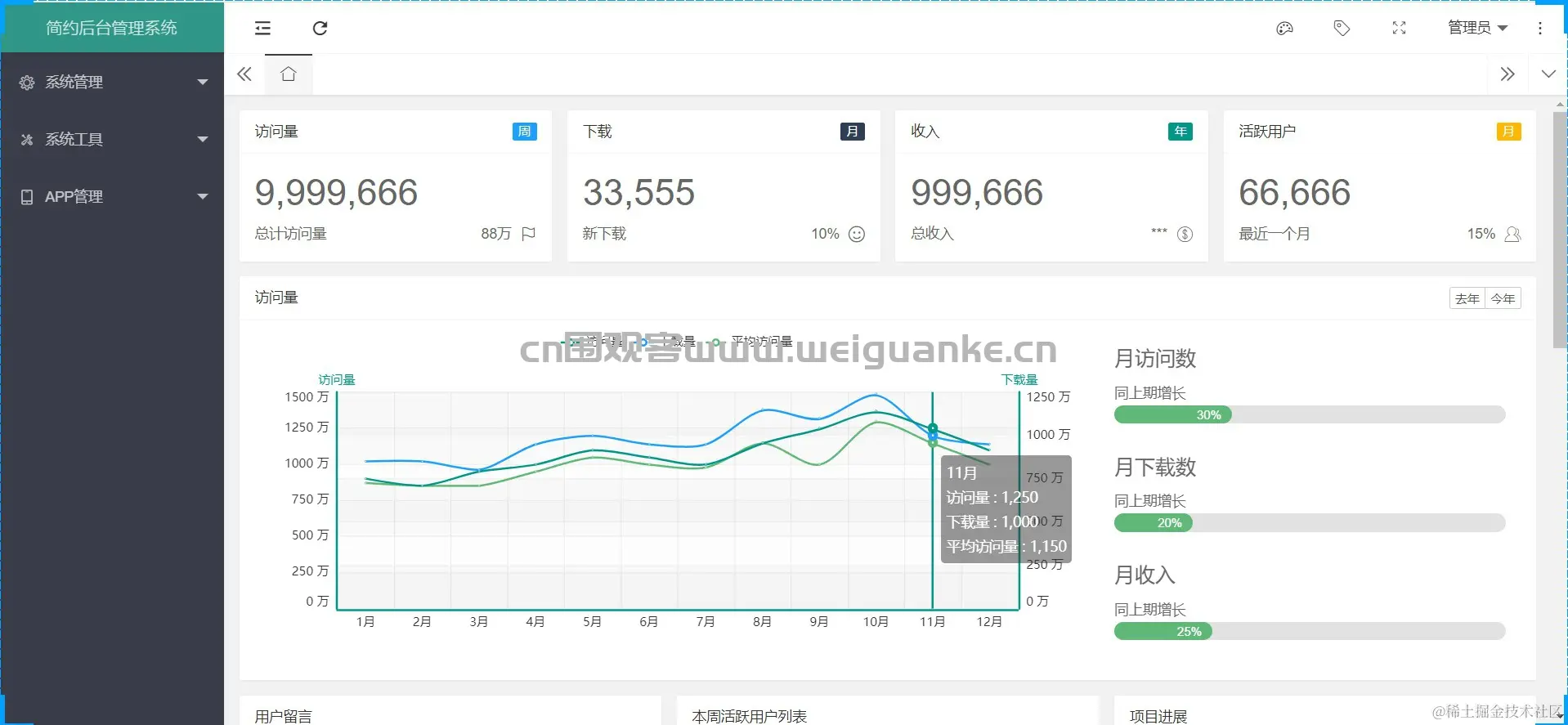Toggle fullscreen mode icon
Image resolution: width=1568 pixels, height=725 pixels.
pos(1399,29)
